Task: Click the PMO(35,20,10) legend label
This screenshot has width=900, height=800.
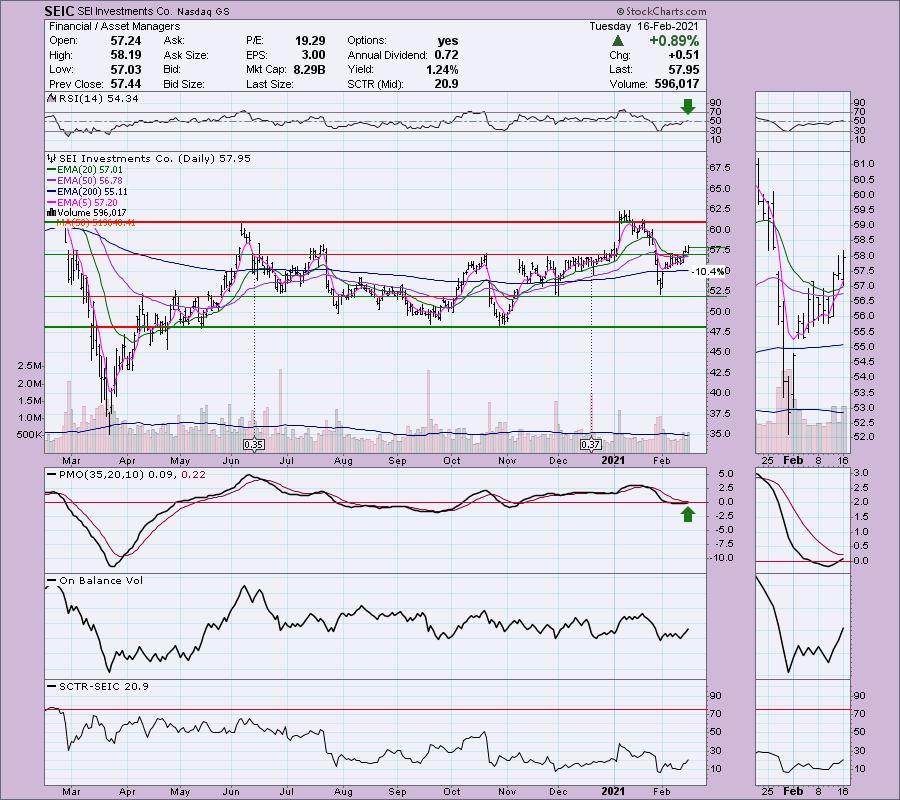Action: click(x=126, y=475)
